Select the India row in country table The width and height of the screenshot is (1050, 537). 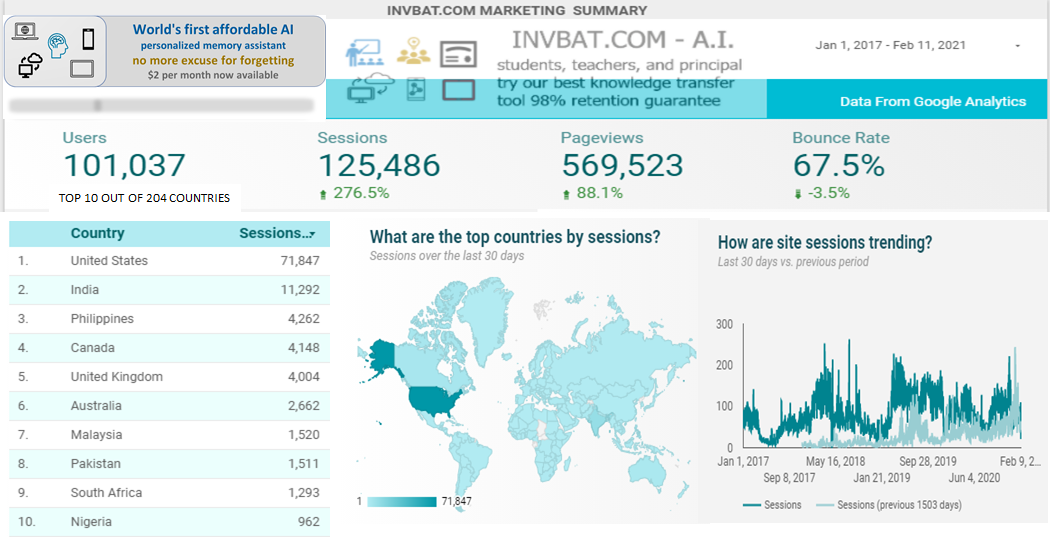click(x=169, y=290)
